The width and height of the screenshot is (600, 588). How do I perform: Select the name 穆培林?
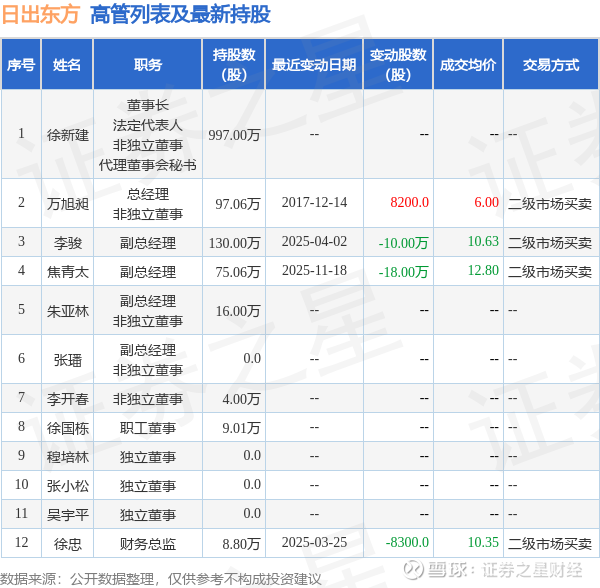point(68,457)
